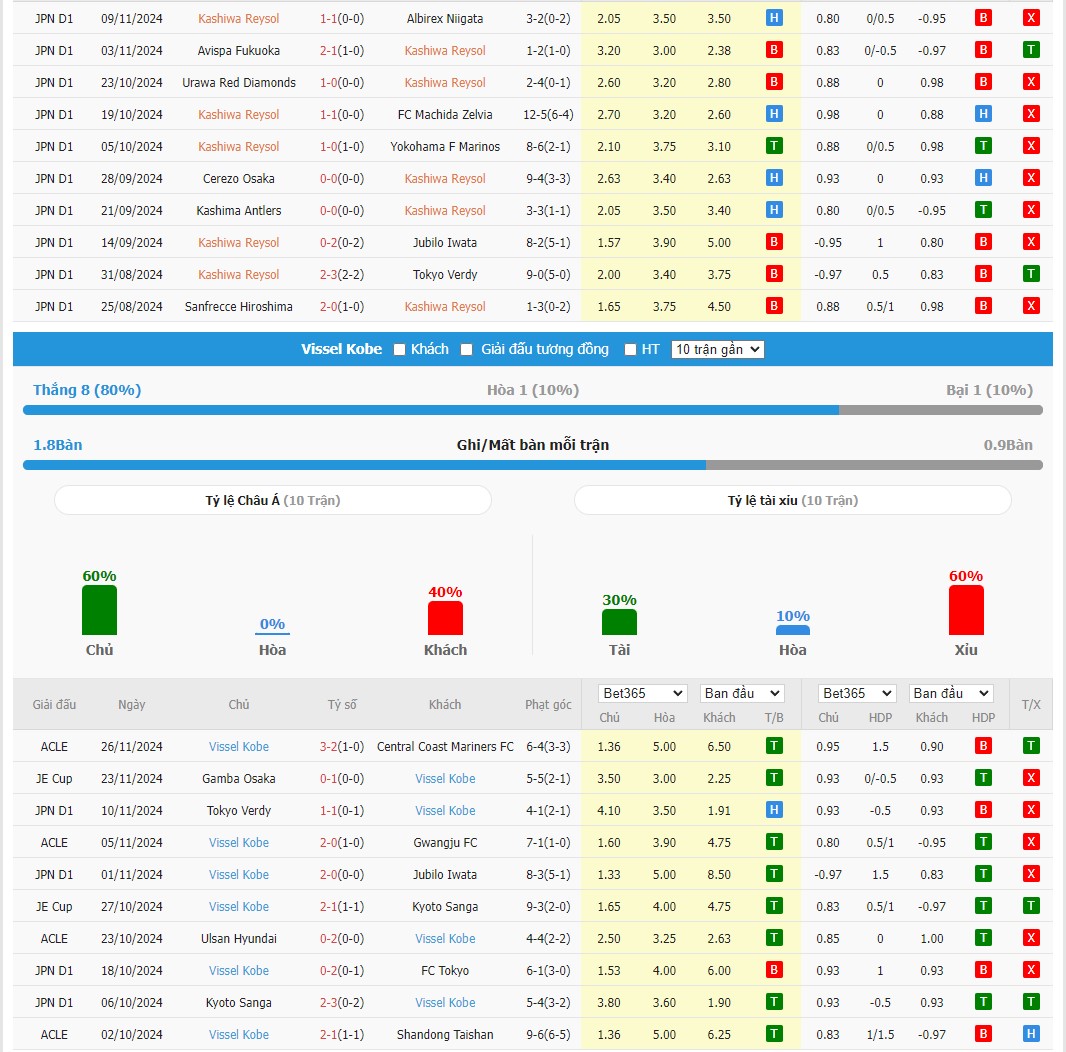The image size is (1066, 1052).
Task: Click the red Xỉu 60% bar
Action: 966,610
